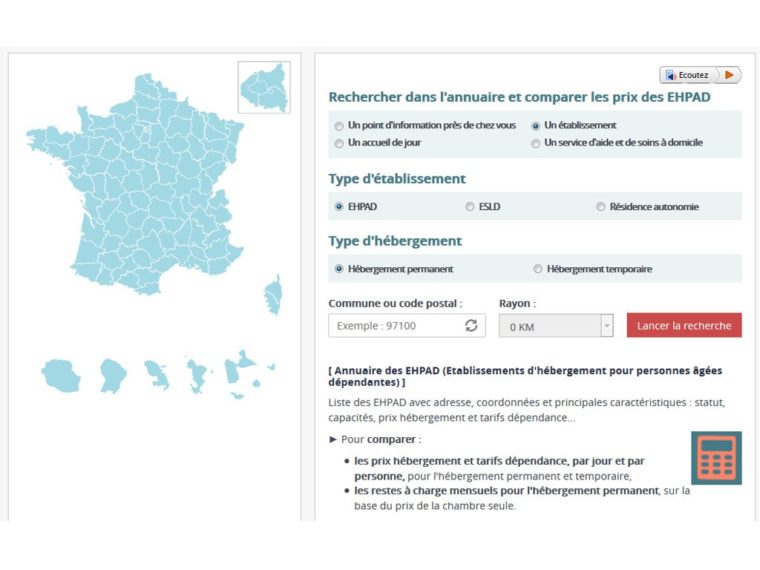Screen dimensions: 760x570
Task: Choose the ESLD establishment type
Action: pyautogui.click(x=470, y=207)
